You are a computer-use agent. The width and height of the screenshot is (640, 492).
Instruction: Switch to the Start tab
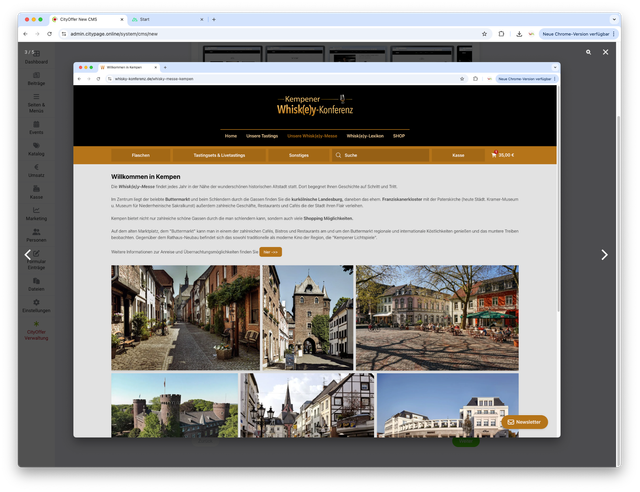pyautogui.click(x=165, y=19)
